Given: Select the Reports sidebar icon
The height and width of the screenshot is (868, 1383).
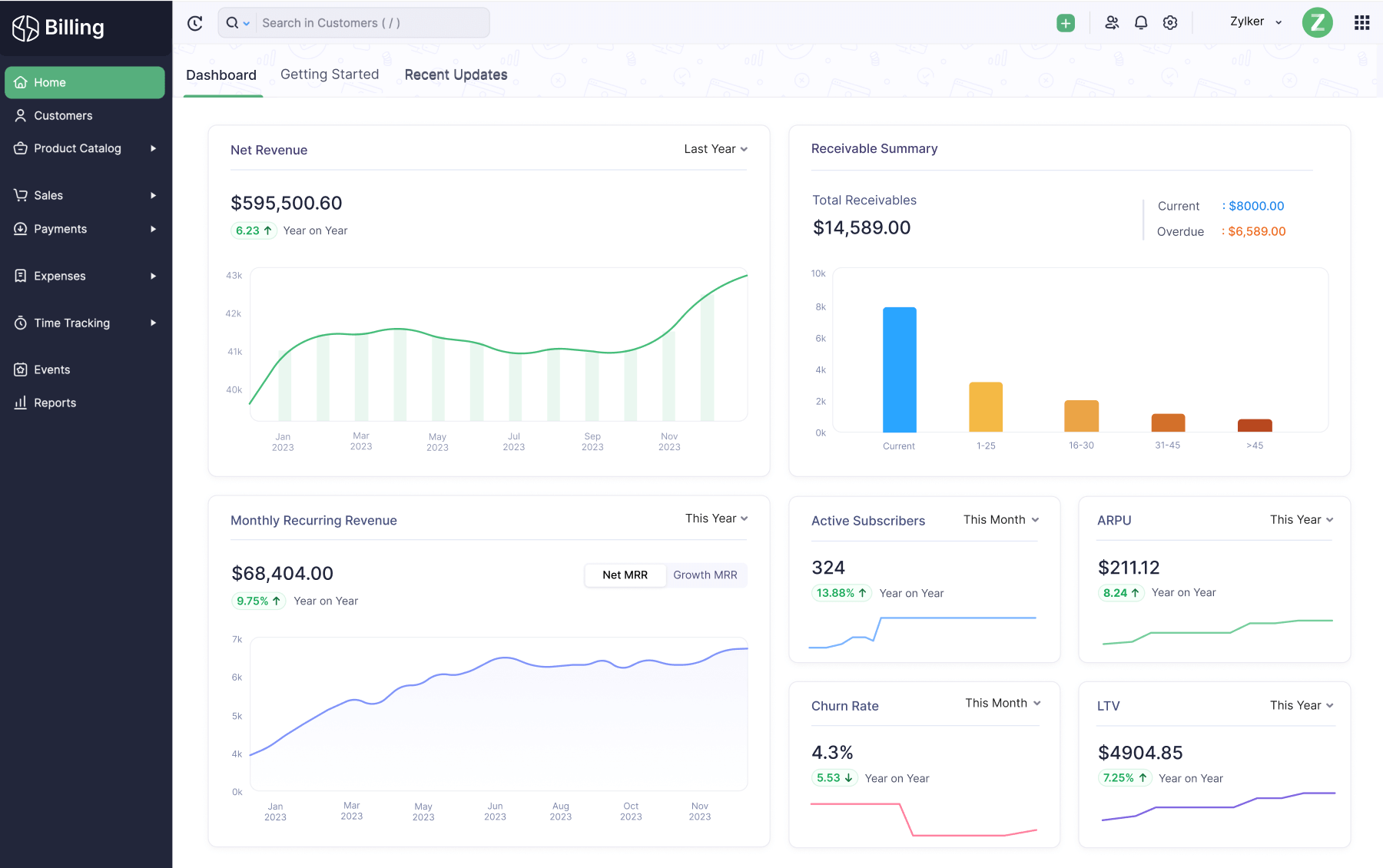Looking at the screenshot, I should (20, 402).
